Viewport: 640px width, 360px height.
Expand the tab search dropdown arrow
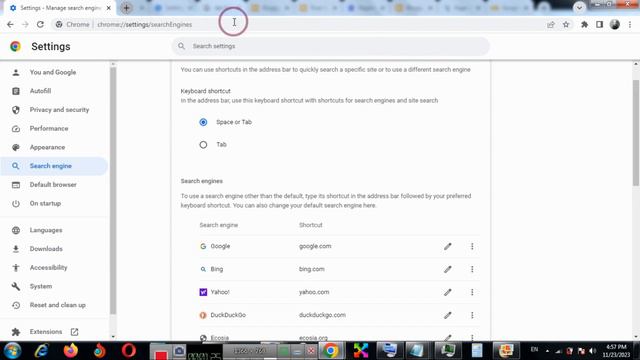pyautogui.click(x=579, y=7)
